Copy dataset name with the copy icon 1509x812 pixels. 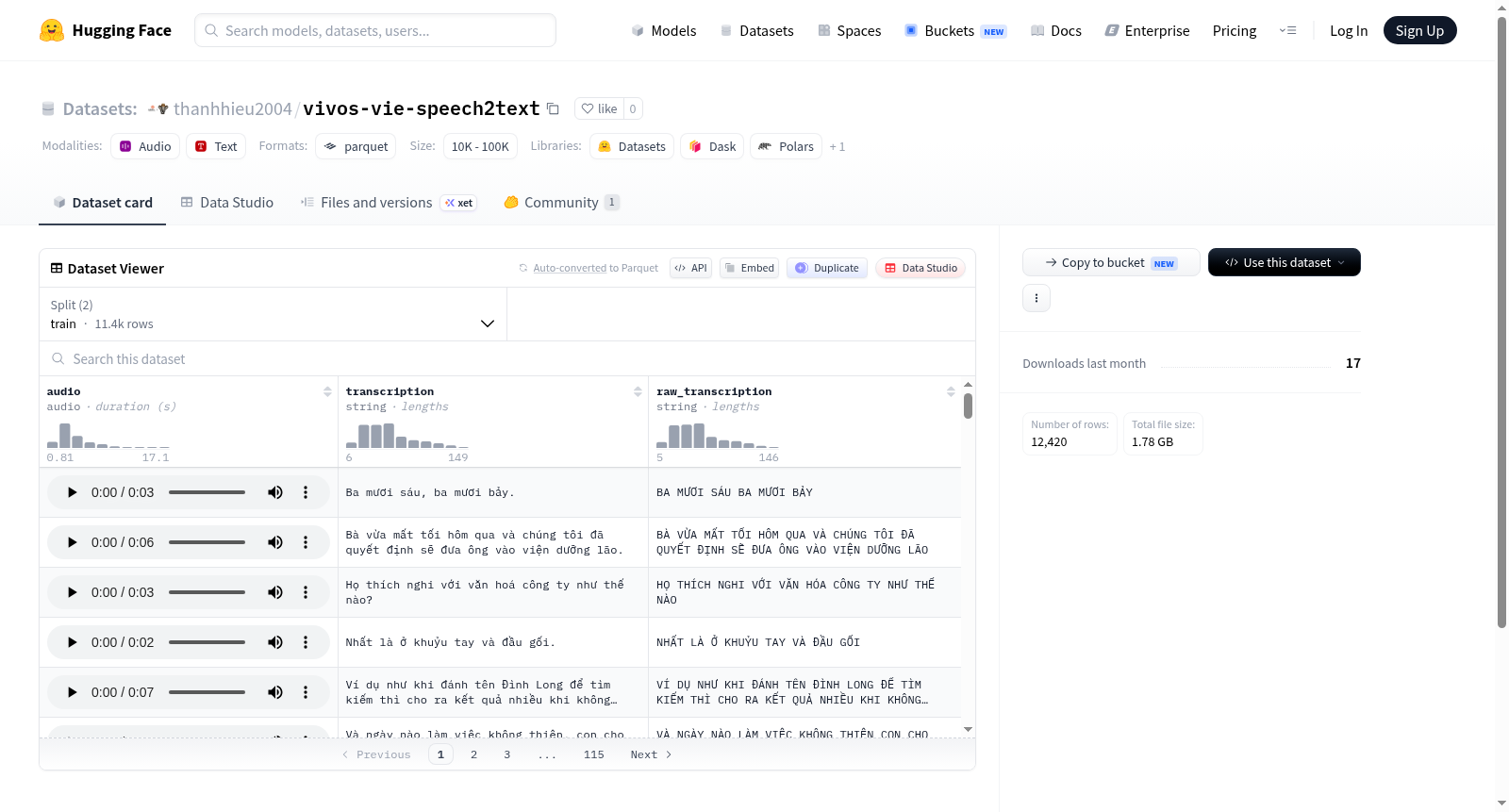[554, 108]
